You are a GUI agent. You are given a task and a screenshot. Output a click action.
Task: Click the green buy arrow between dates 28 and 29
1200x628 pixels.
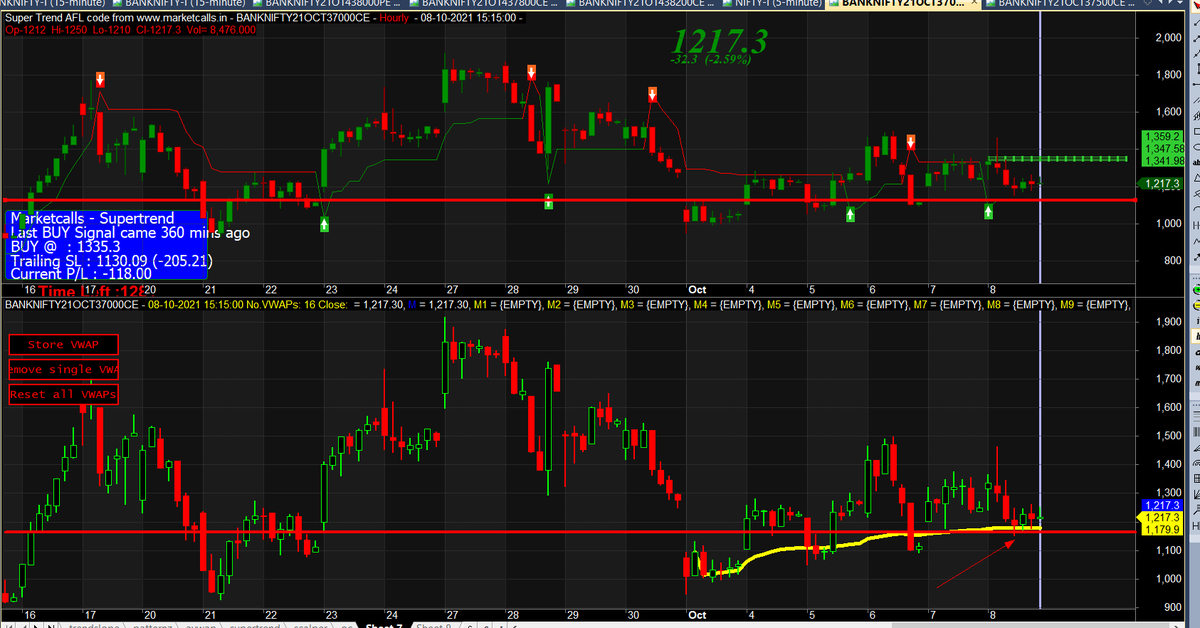click(x=549, y=201)
